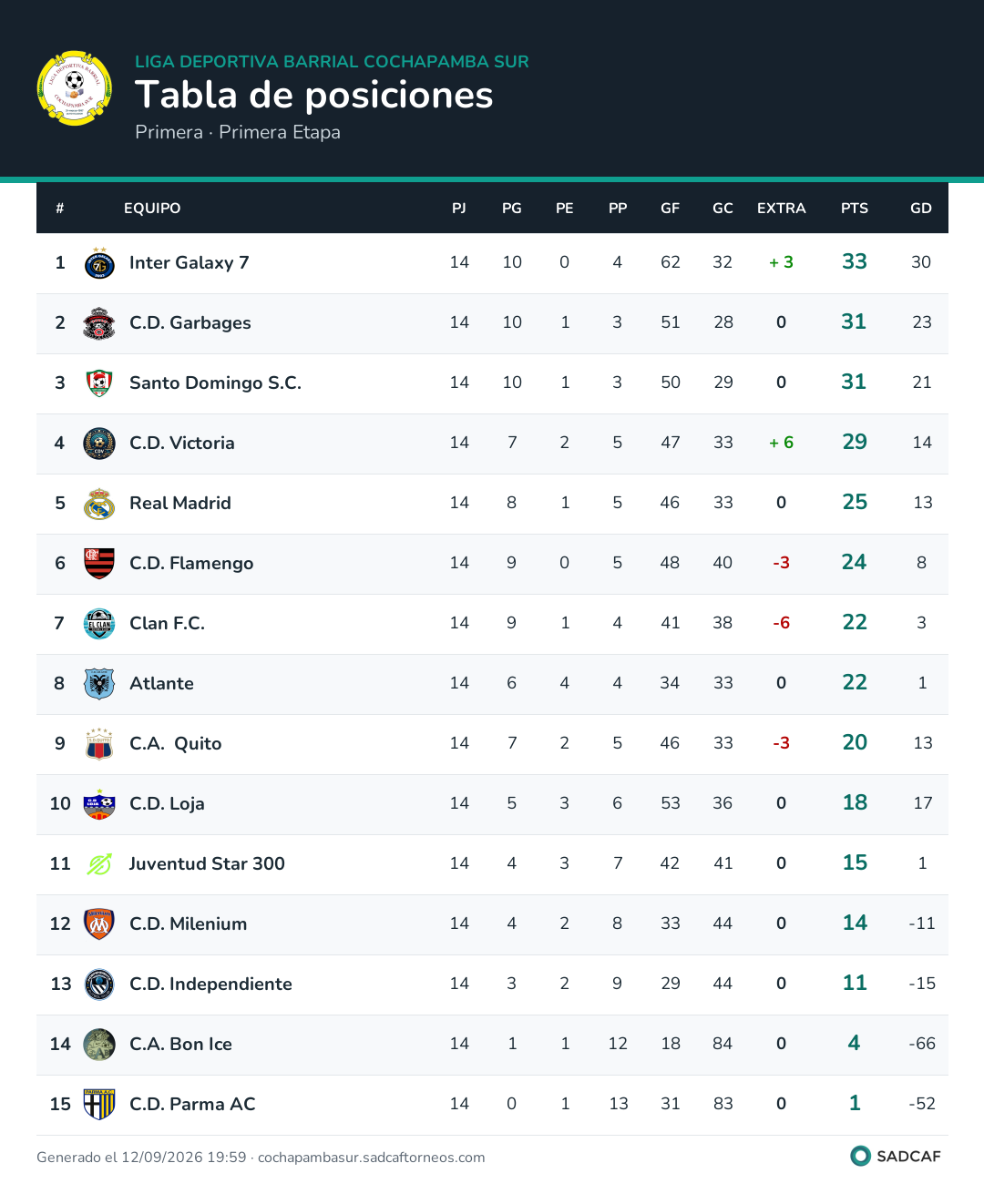The height and width of the screenshot is (1204, 984).
Task: Click the C.A. Bon Ice crest
Action: (x=99, y=1045)
